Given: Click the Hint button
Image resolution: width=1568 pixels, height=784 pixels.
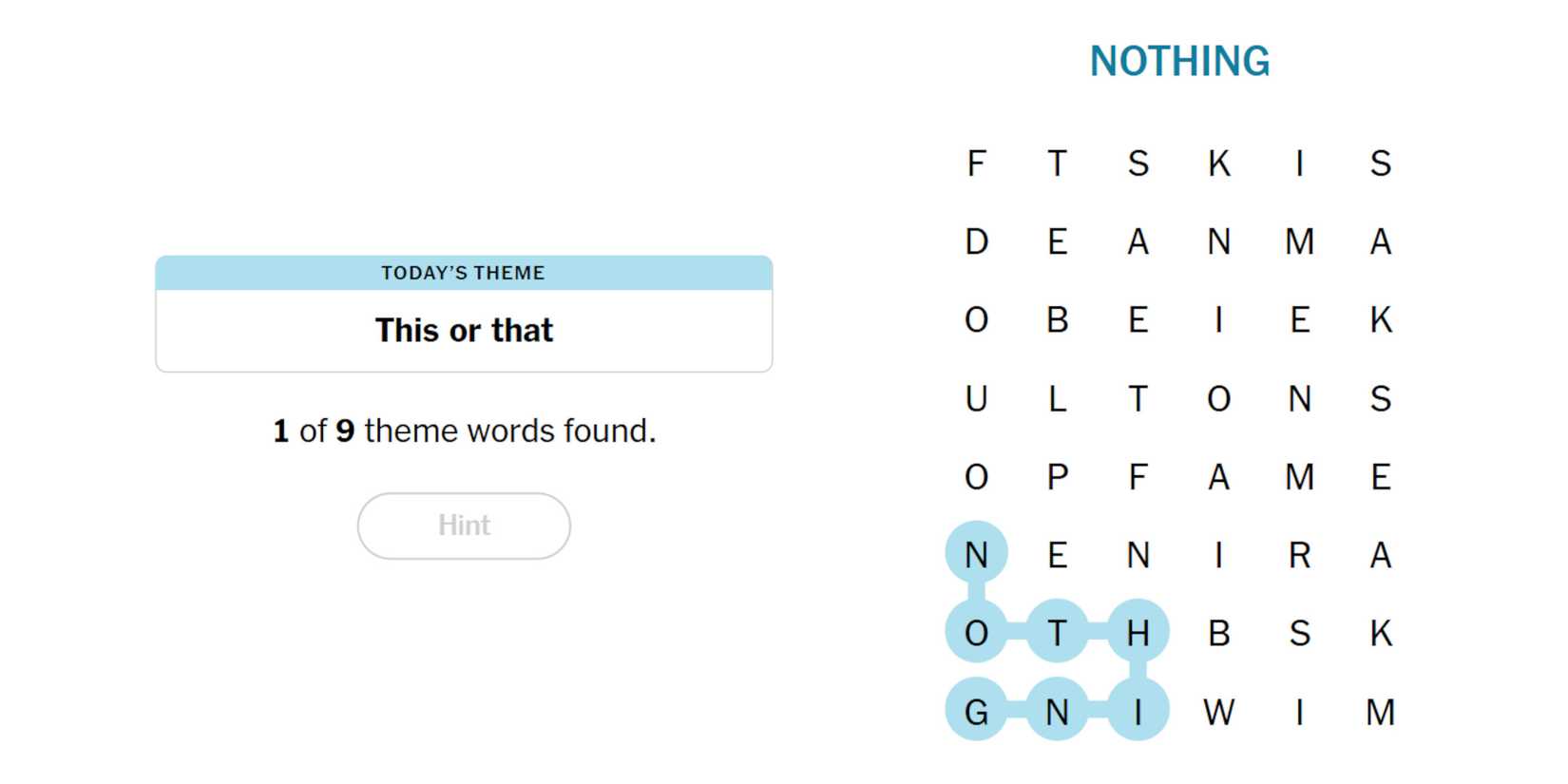Looking at the screenshot, I should click(x=464, y=526).
